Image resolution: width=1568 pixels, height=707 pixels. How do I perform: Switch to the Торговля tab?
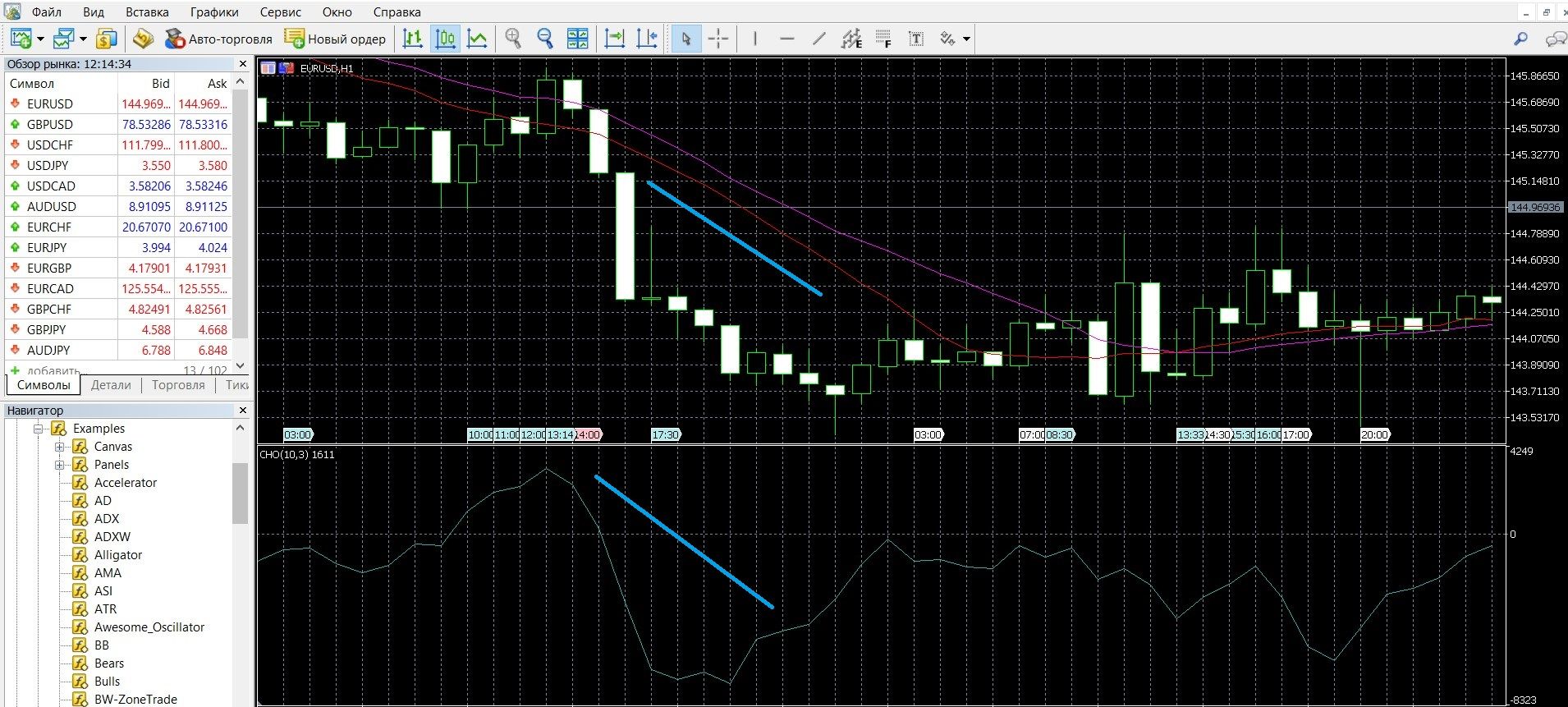tap(178, 385)
